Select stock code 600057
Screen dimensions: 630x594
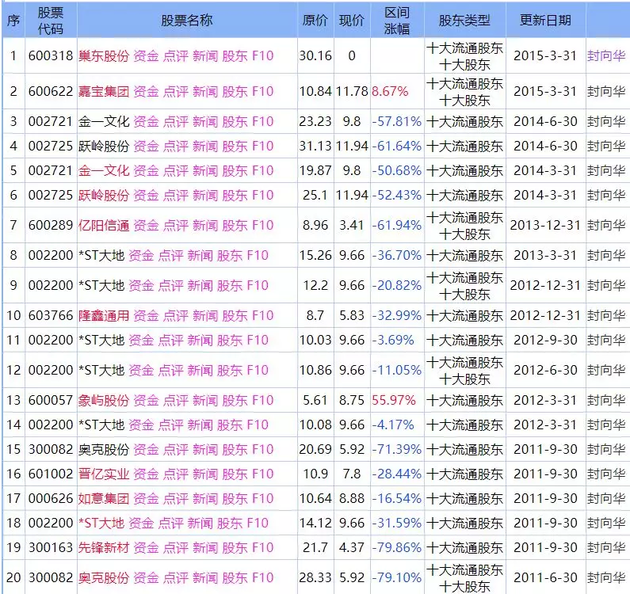pos(51,400)
